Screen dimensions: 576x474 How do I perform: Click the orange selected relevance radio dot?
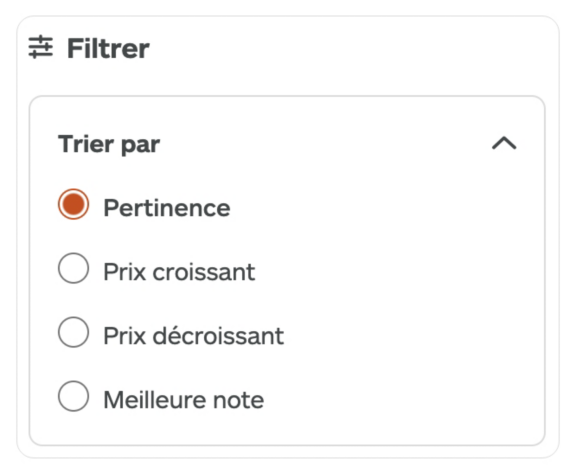click(73, 204)
